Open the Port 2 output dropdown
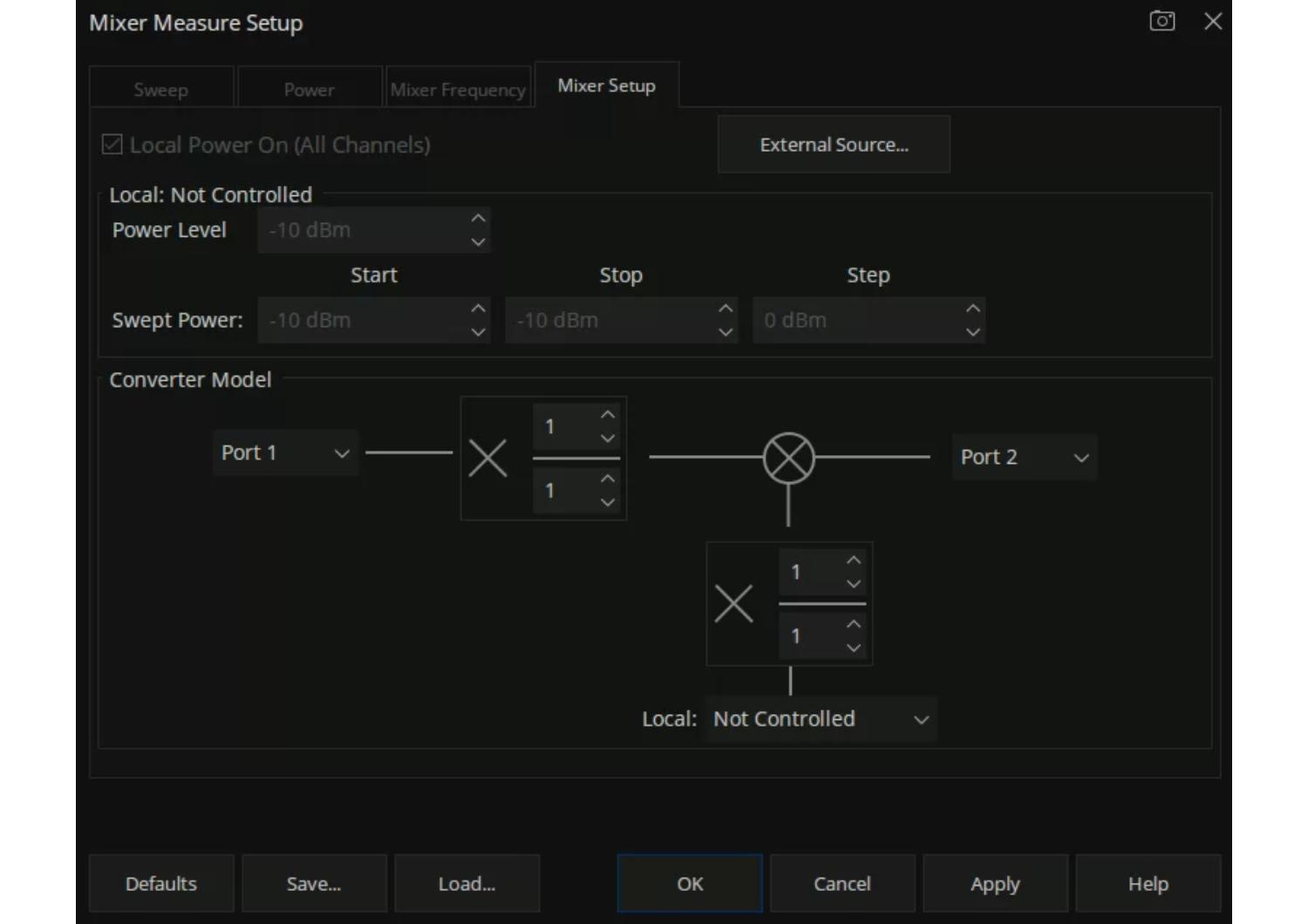 [x=1024, y=458]
